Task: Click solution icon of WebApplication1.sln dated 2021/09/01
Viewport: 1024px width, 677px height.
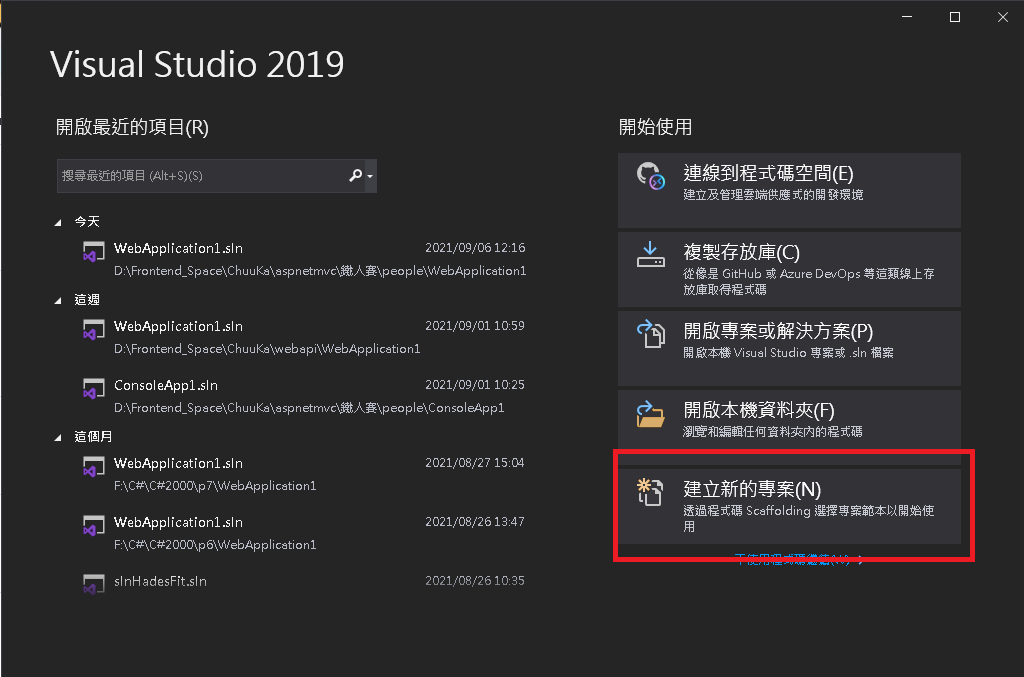Action: pyautogui.click(x=93, y=330)
